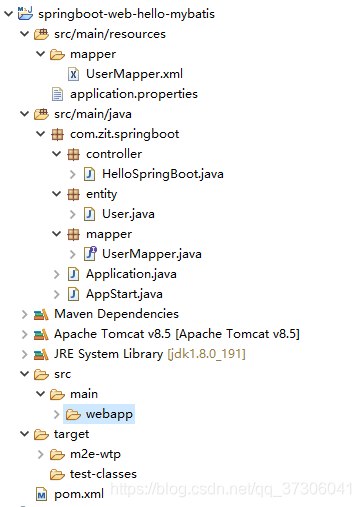Screen dimensions: 361x507
Task: Collapse the entity package
Action: coord(57,194)
